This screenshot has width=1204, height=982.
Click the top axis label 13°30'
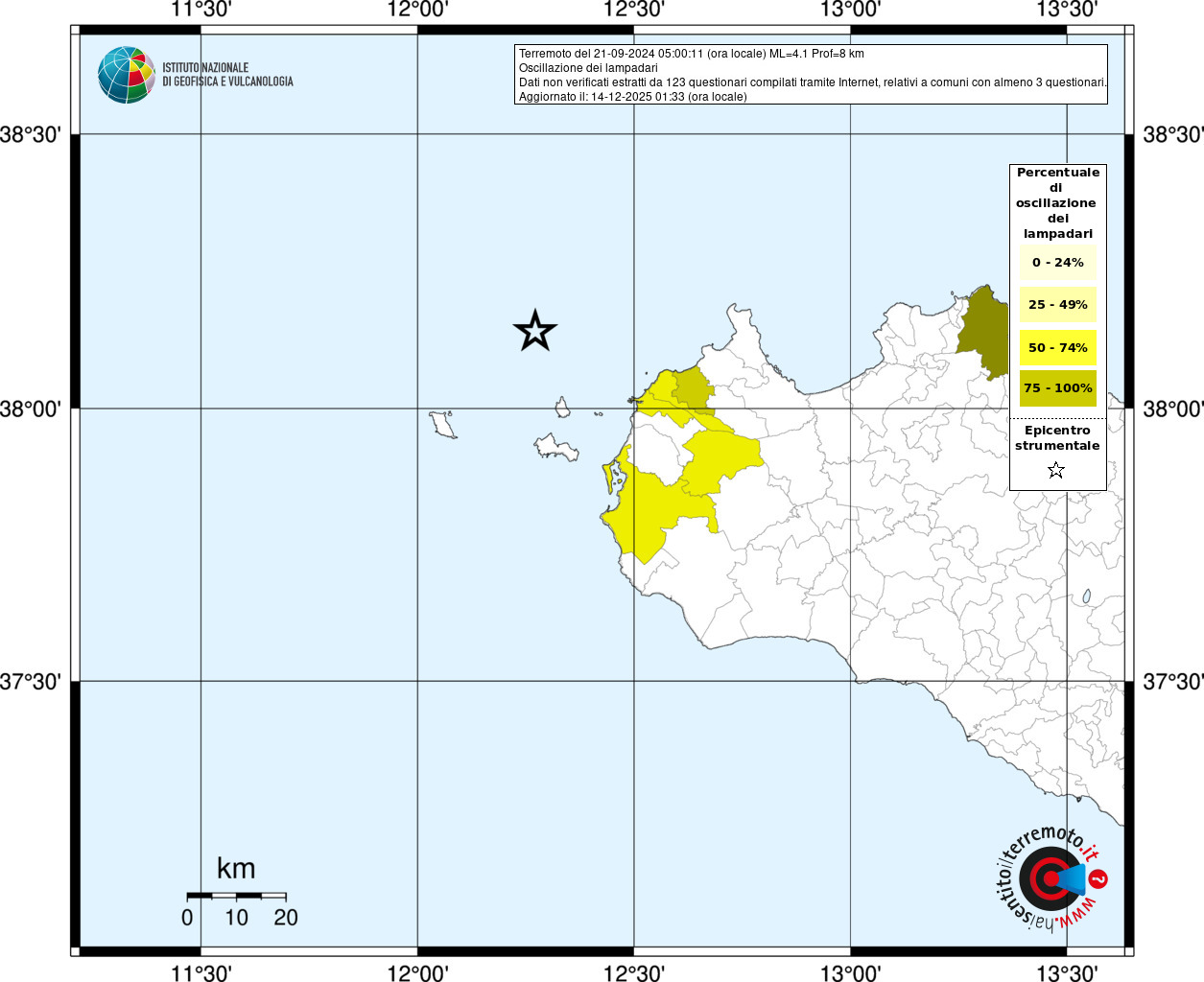click(x=1067, y=10)
